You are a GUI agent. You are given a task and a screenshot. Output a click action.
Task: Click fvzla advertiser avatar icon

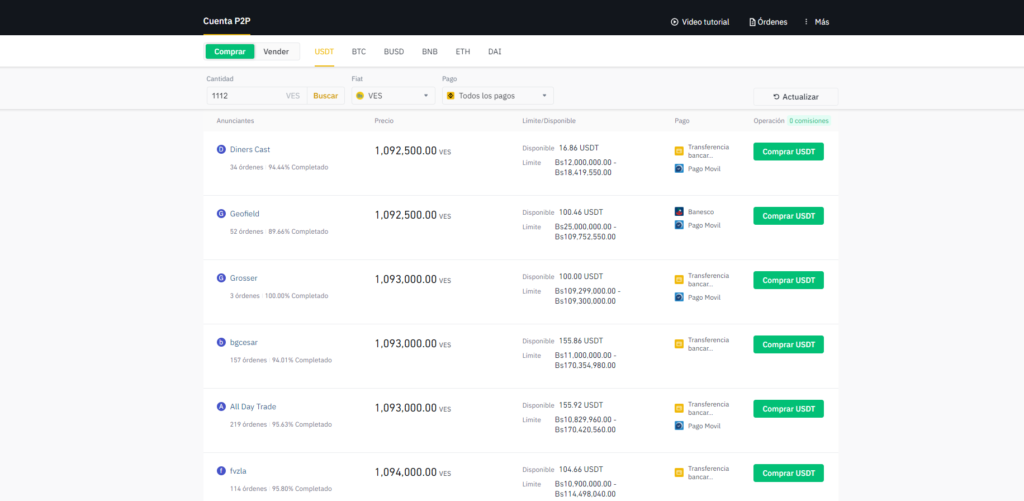pos(221,471)
